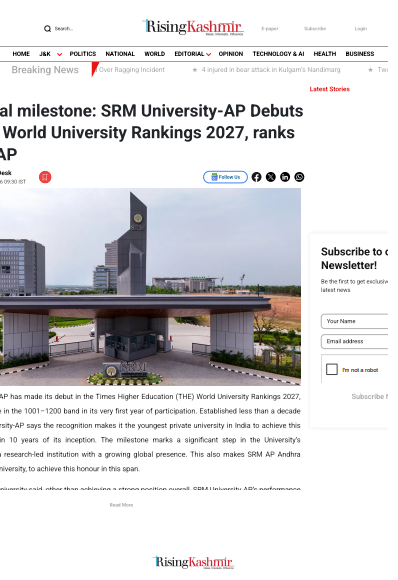
Task: Open the National section
Action: point(120,54)
